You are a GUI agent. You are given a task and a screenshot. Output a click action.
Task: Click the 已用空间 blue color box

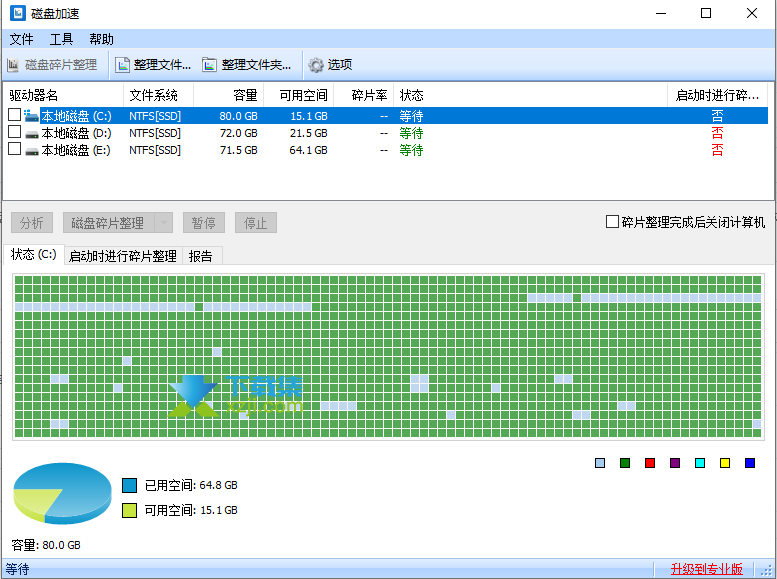pyautogui.click(x=129, y=485)
